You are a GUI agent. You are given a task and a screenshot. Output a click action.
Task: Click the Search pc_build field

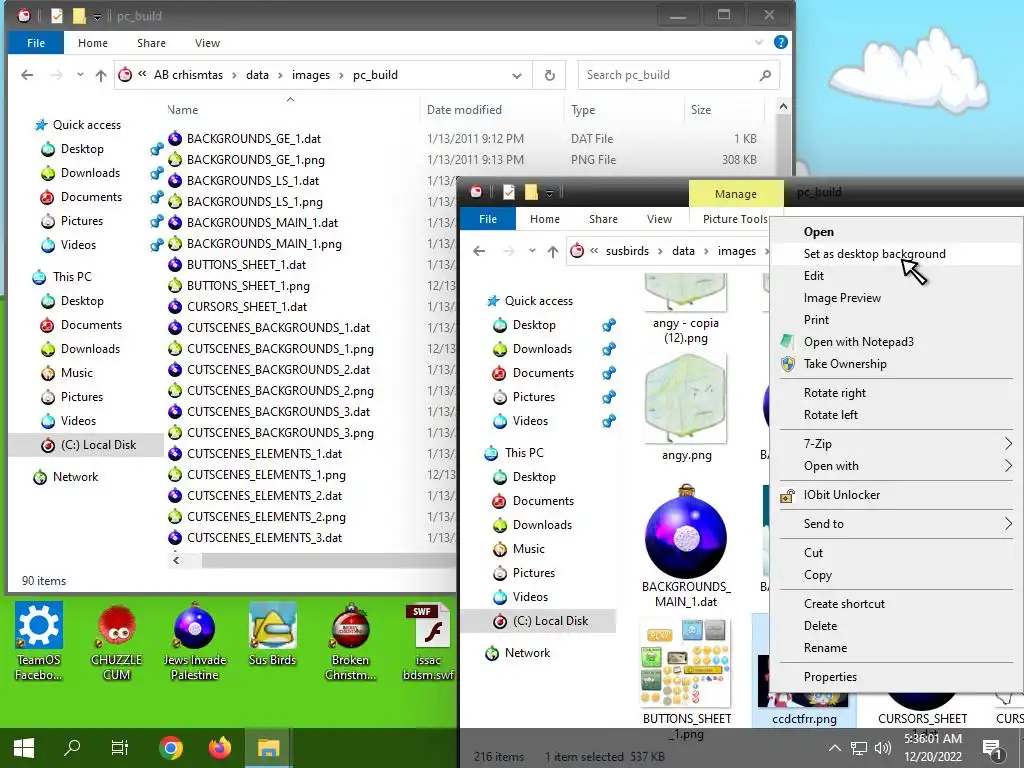pyautogui.click(x=677, y=75)
